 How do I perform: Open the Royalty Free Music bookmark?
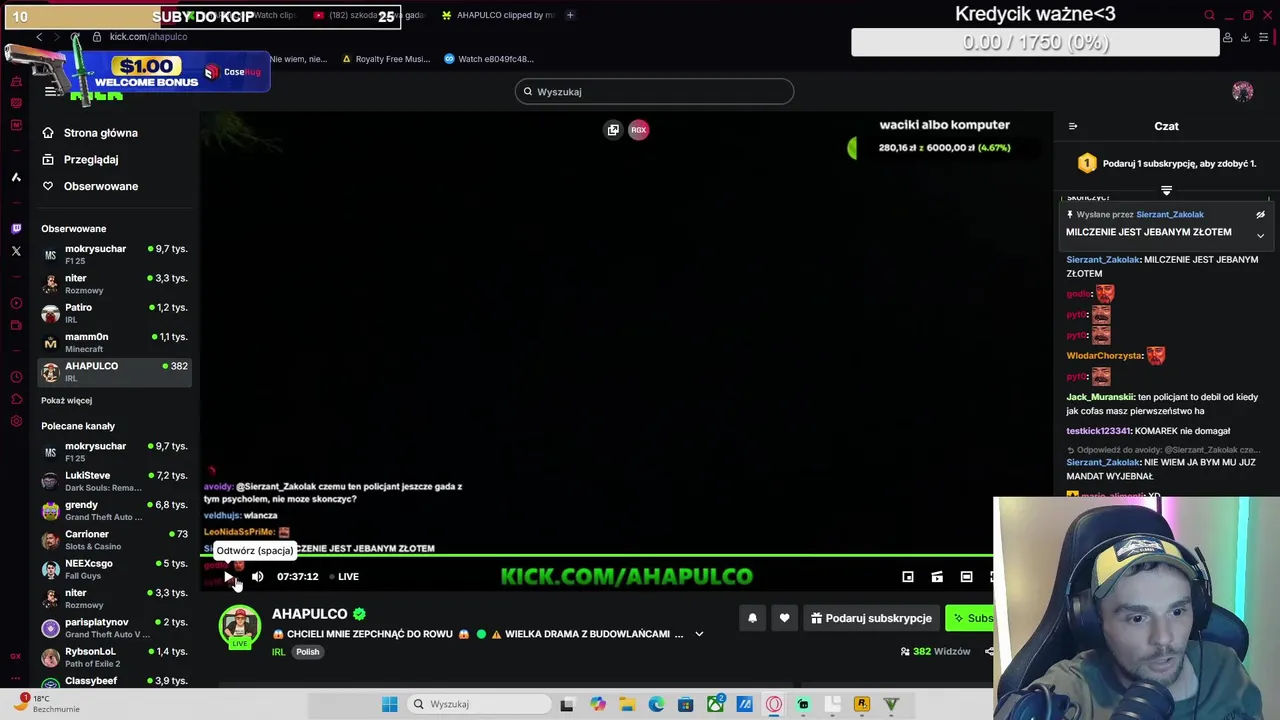(386, 59)
